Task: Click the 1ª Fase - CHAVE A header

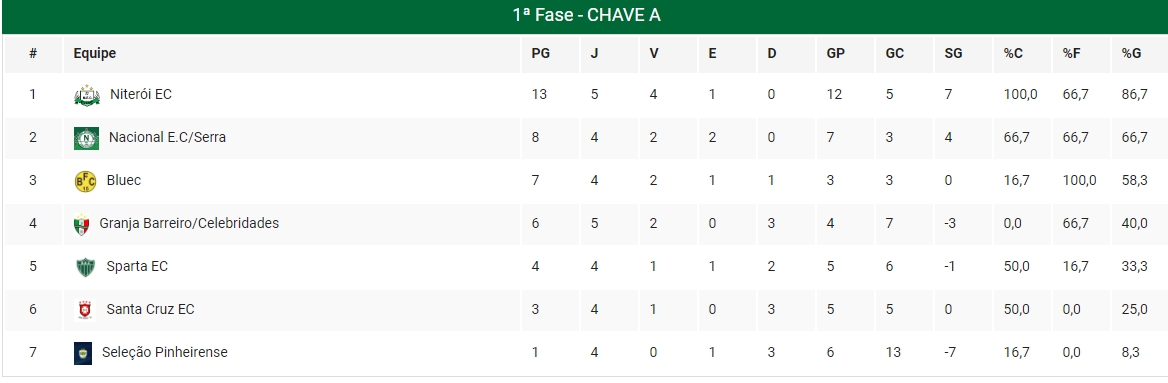Action: pos(586,15)
